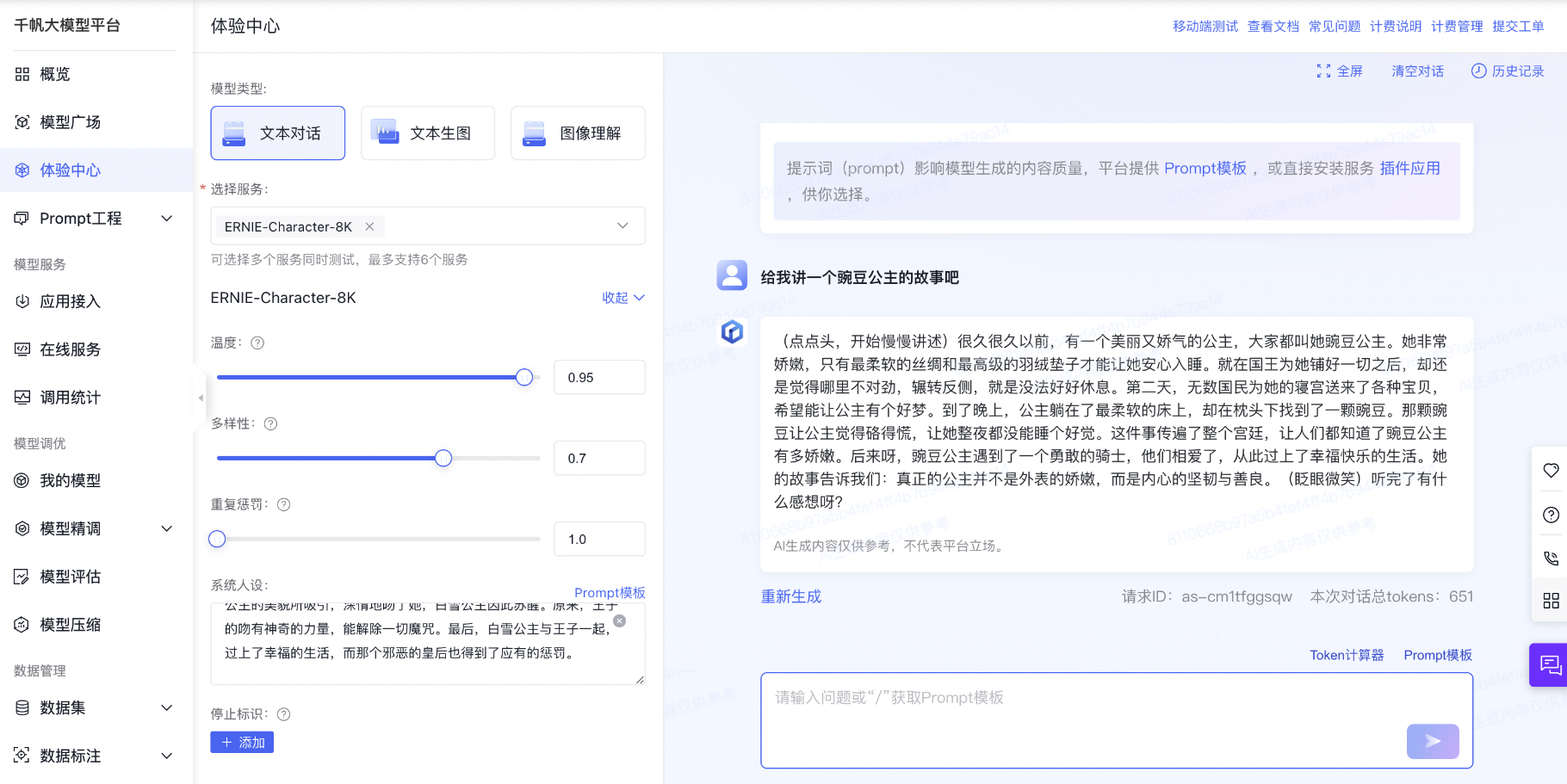
Task: Open 计费管理 link
Action: [1457, 26]
